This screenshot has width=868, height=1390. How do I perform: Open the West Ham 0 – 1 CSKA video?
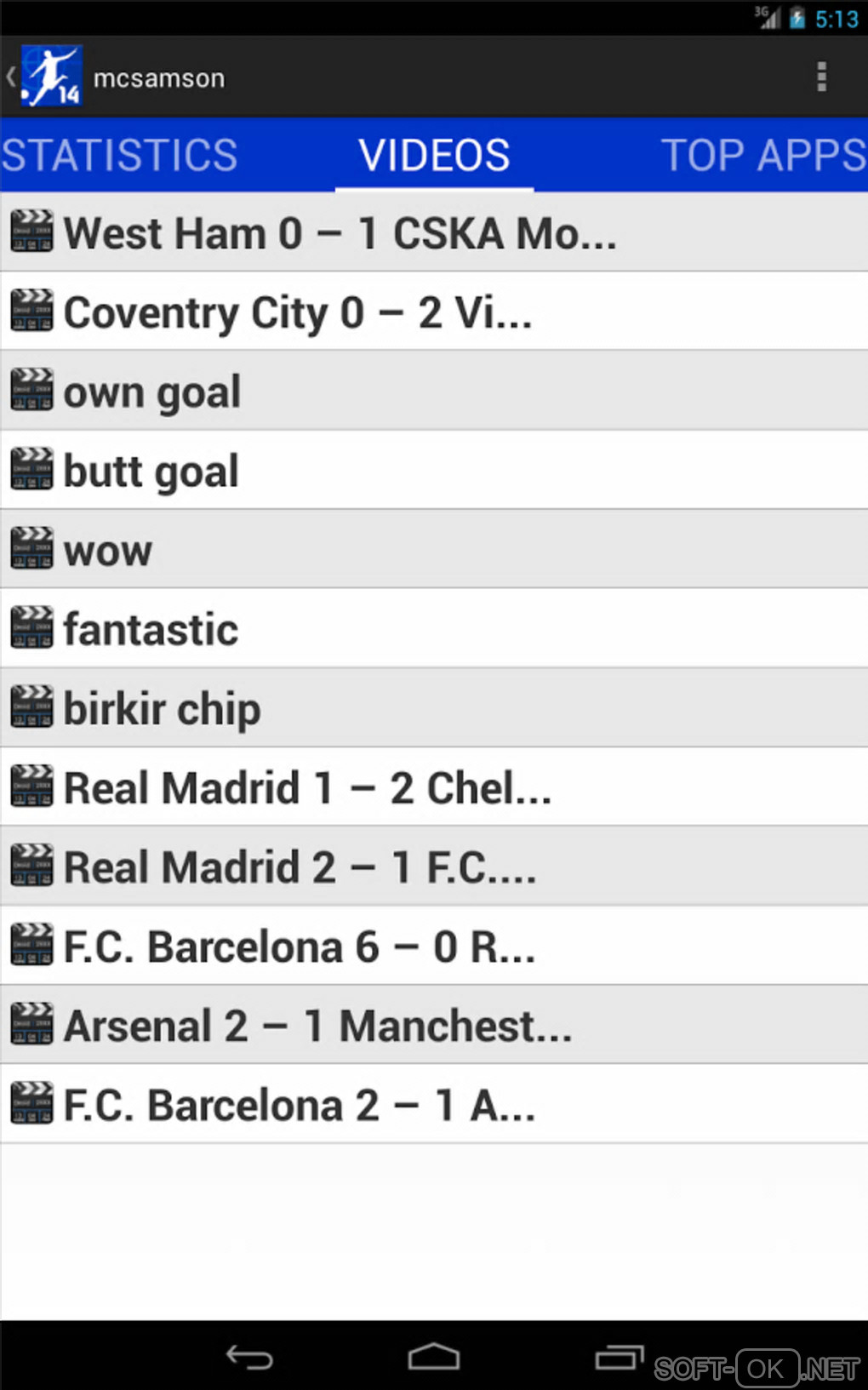point(340,232)
